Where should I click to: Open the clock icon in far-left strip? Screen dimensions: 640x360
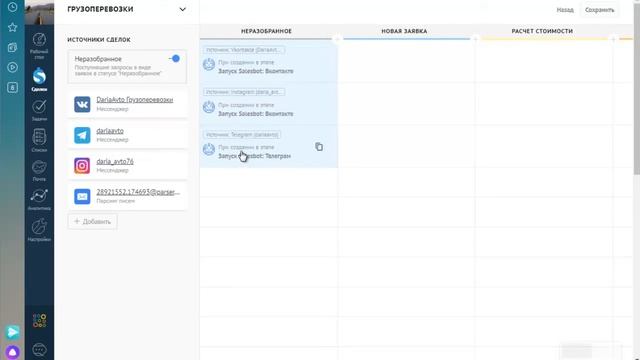coord(12,7)
